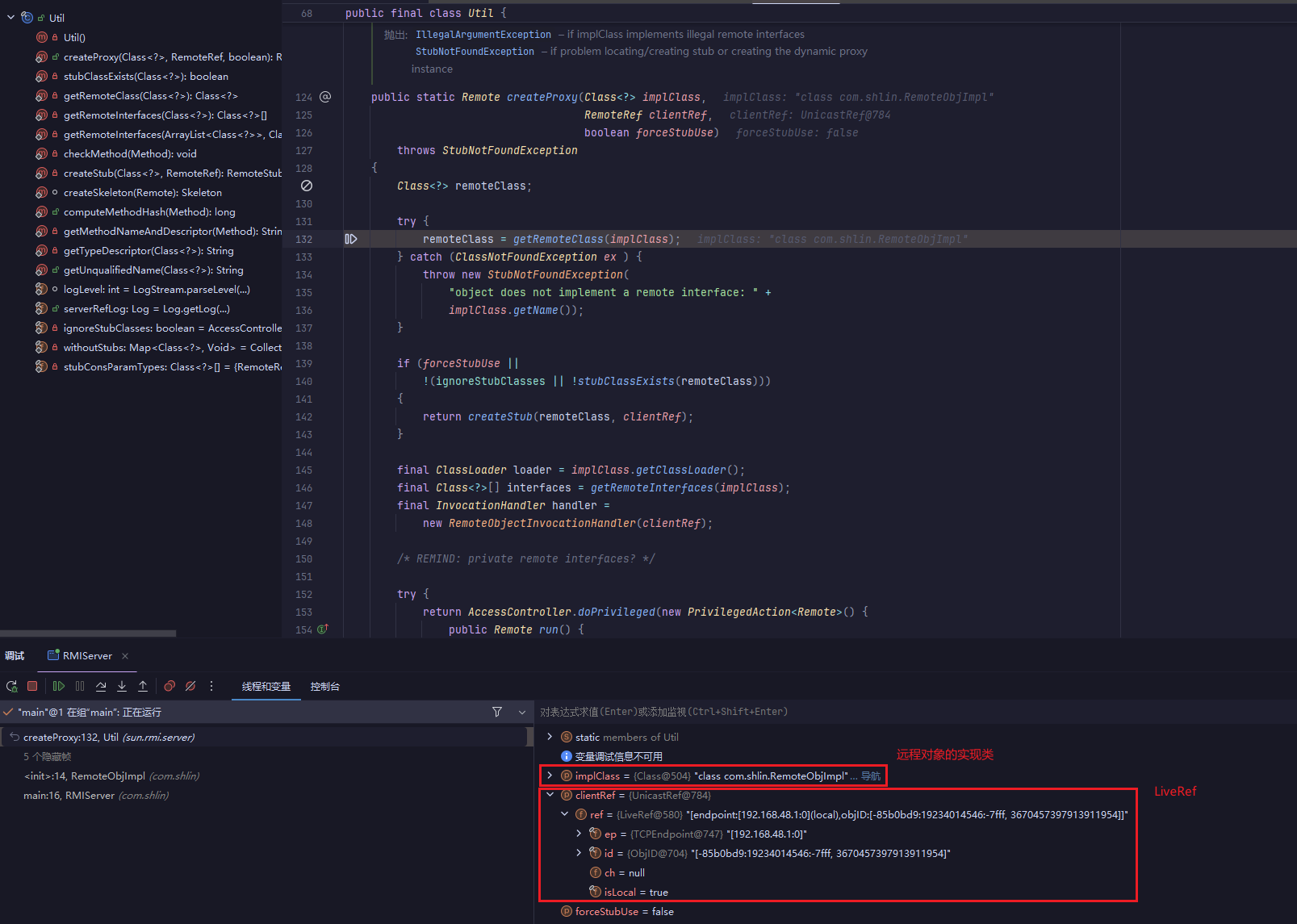
Task: Select the <init>:14 RemoteObjImpl frame
Action: 111,776
